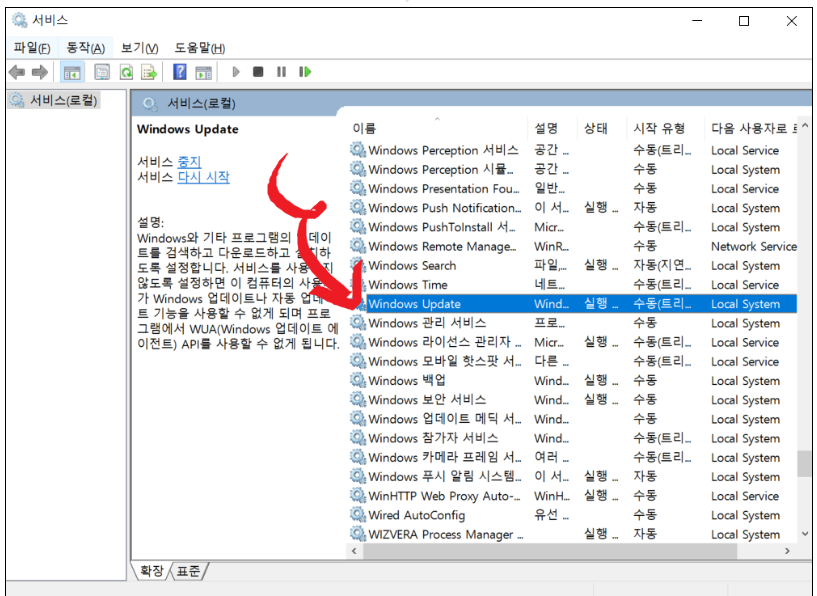This screenshot has height=596, width=817.
Task: Switch to the 확장 tab
Action: point(152,571)
